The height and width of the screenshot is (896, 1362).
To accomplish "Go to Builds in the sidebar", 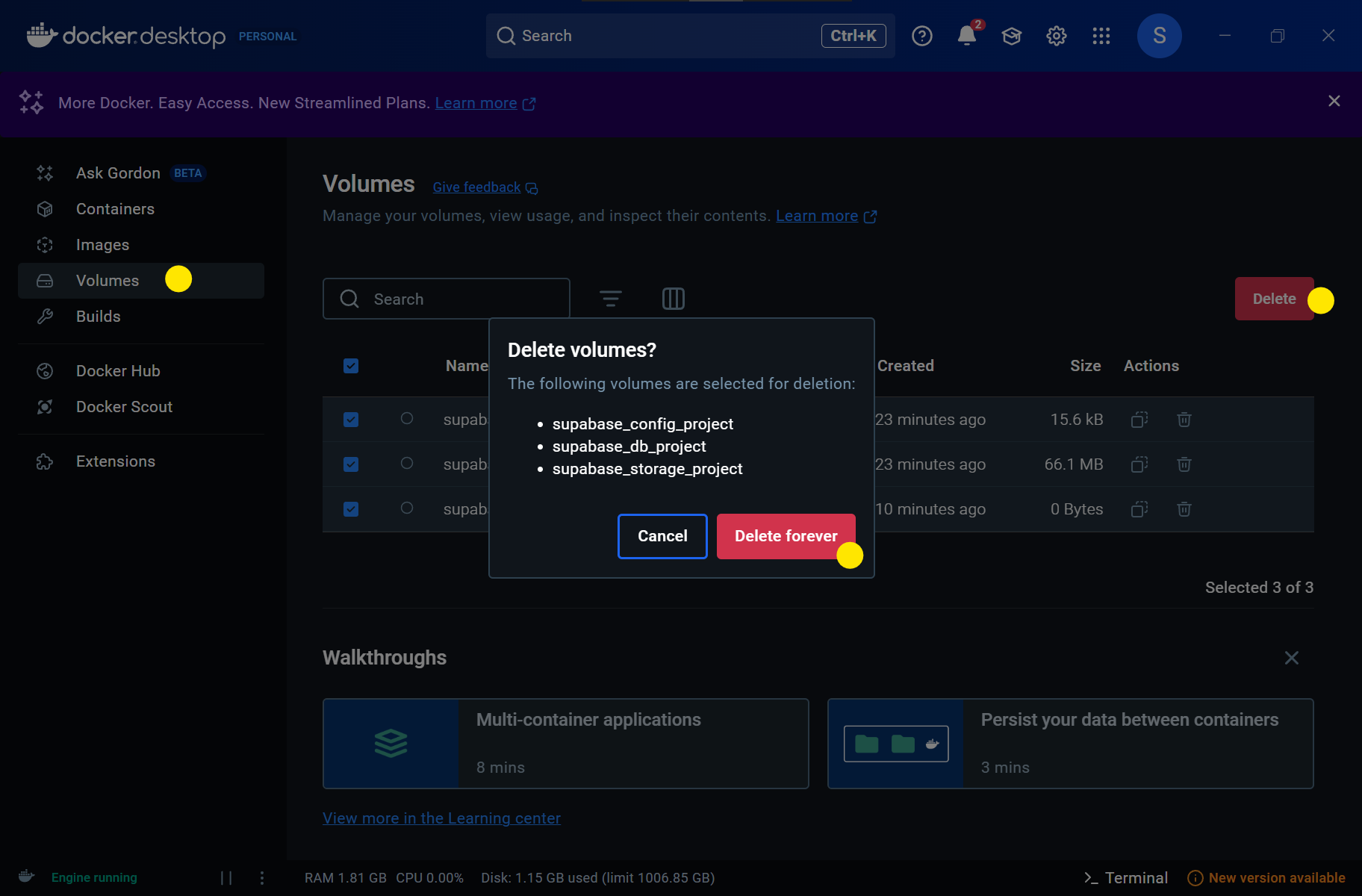I will pos(141,317).
